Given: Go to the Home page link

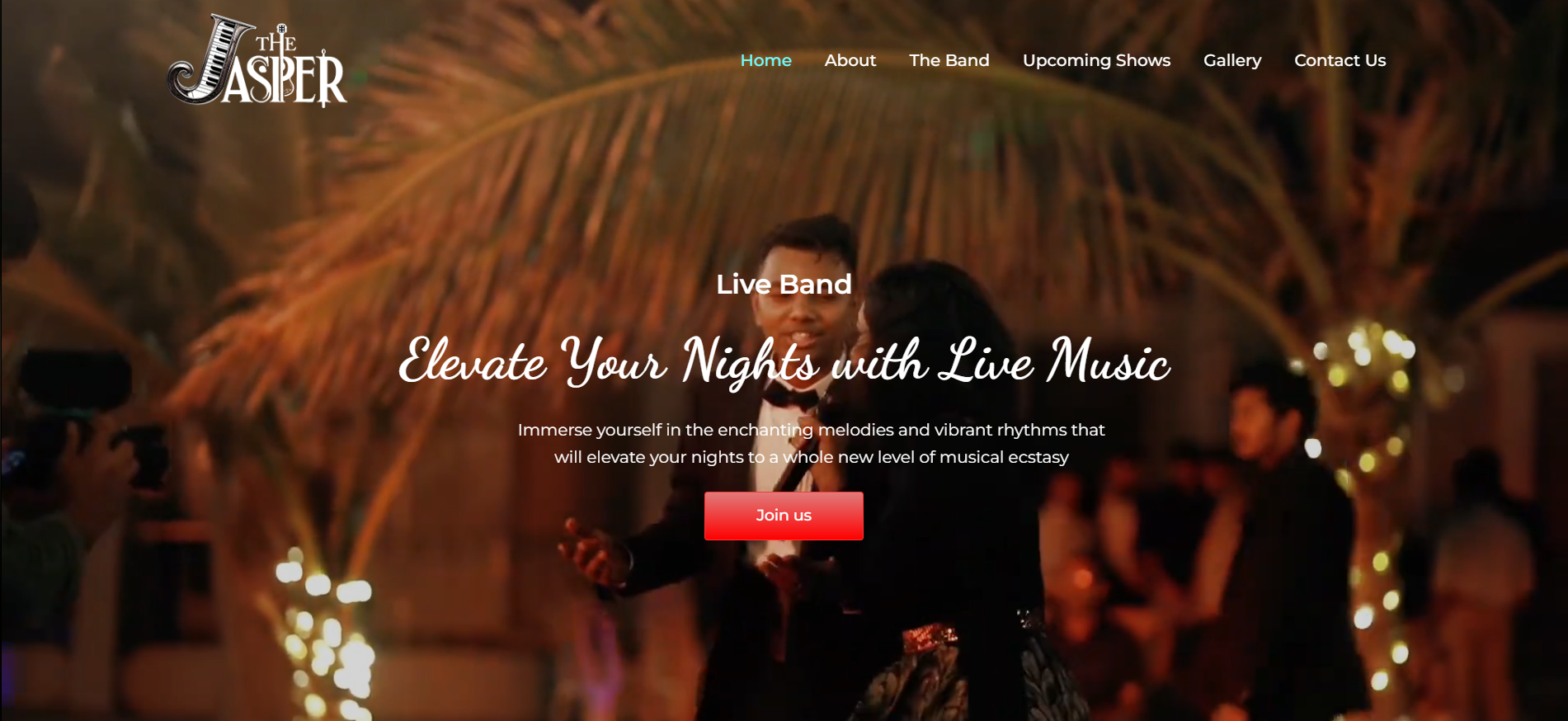Looking at the screenshot, I should 765,60.
